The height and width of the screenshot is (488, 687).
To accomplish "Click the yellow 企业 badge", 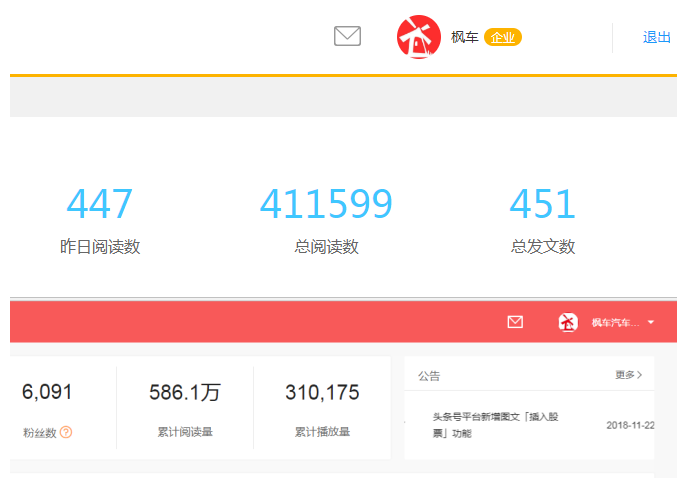I will pos(503,37).
